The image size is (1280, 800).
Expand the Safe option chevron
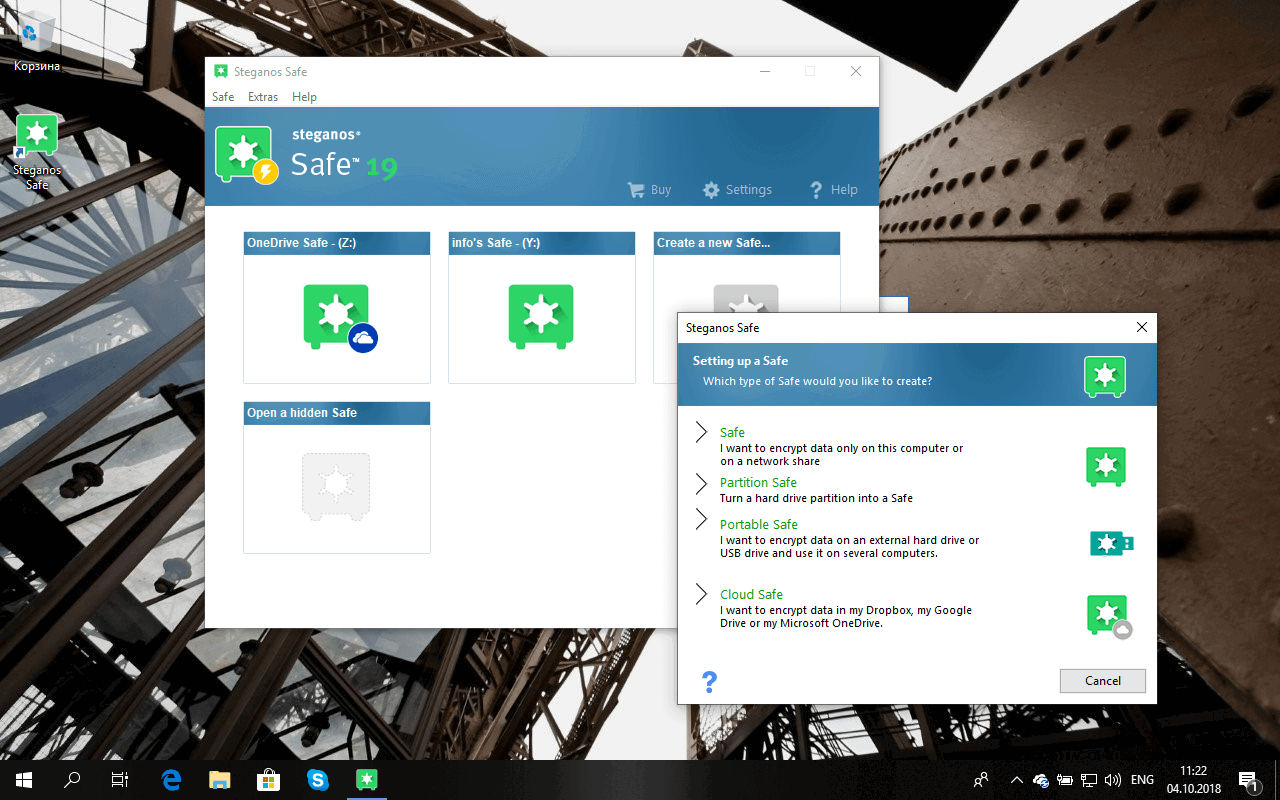pyautogui.click(x=701, y=432)
